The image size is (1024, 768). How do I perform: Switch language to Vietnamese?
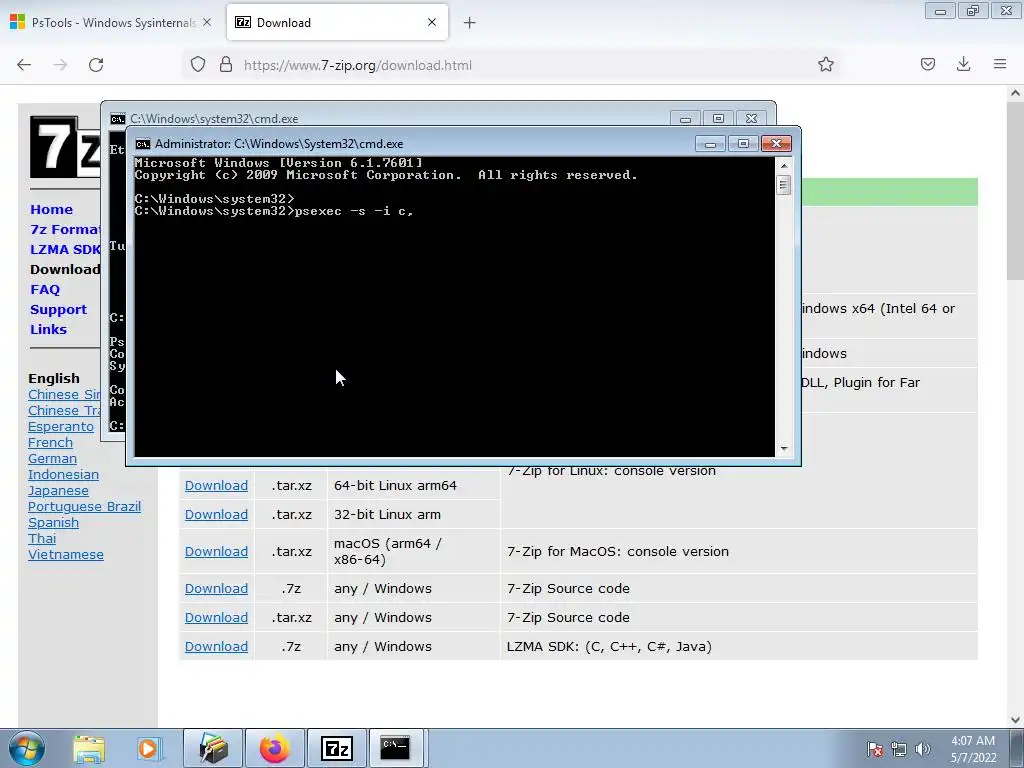(66, 554)
